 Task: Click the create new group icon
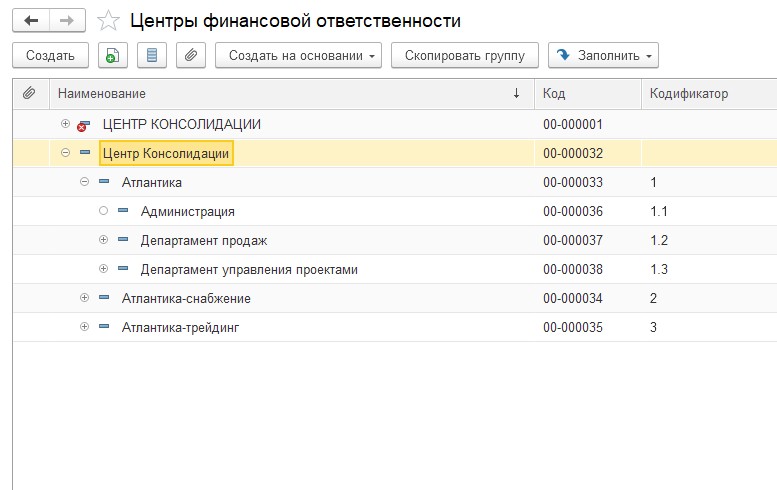tap(113, 56)
